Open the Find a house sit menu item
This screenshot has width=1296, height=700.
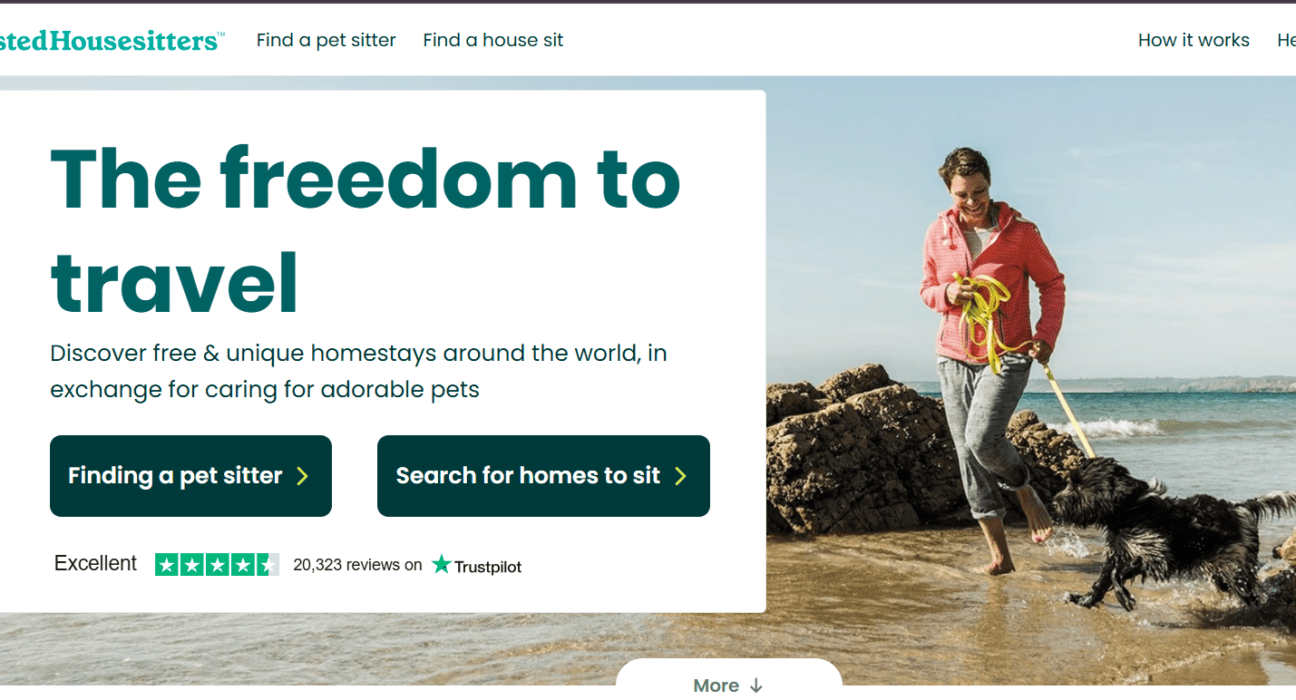[x=493, y=40]
